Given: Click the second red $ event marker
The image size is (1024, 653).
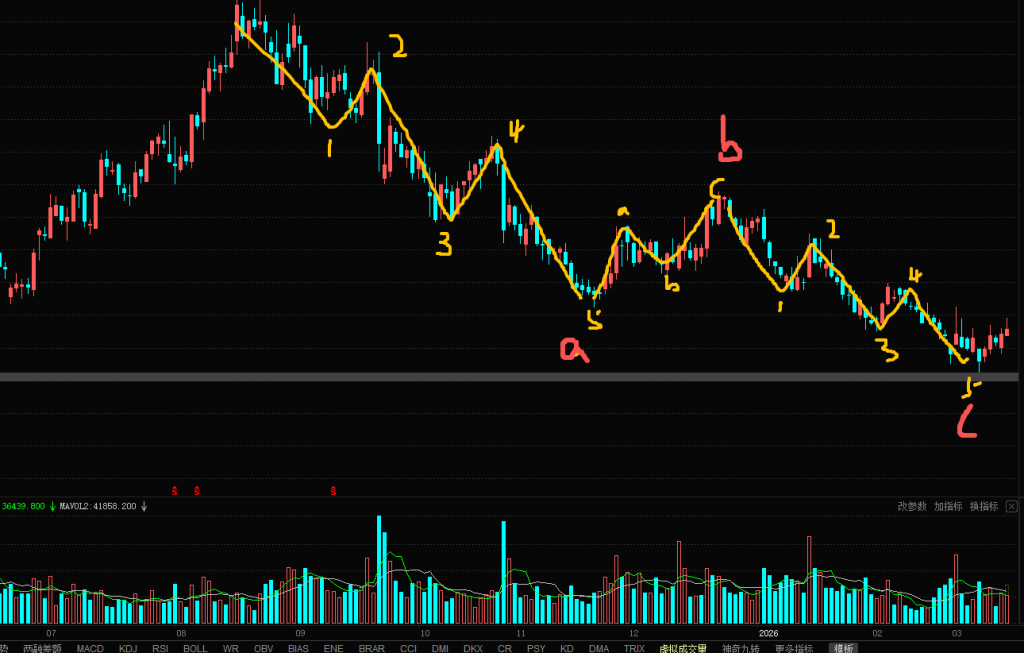Looking at the screenshot, I should 196,491.
